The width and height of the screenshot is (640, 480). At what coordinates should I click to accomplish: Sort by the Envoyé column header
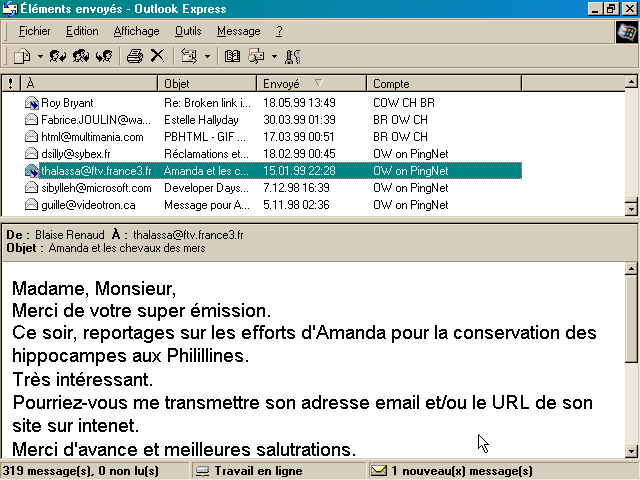coord(312,83)
